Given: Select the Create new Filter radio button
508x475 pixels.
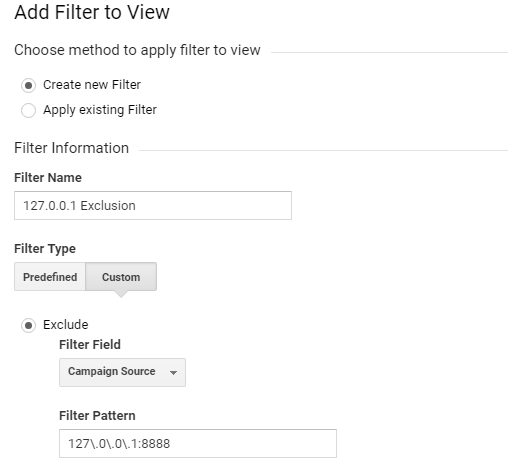Looking at the screenshot, I should tap(28, 85).
